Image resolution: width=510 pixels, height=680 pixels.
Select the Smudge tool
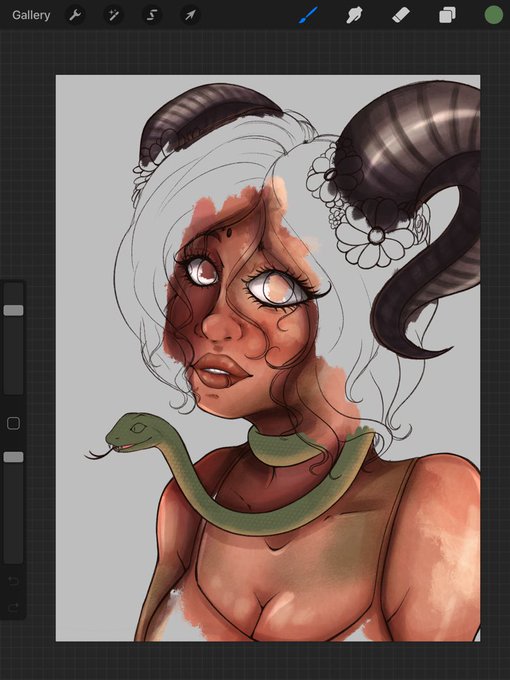click(354, 16)
